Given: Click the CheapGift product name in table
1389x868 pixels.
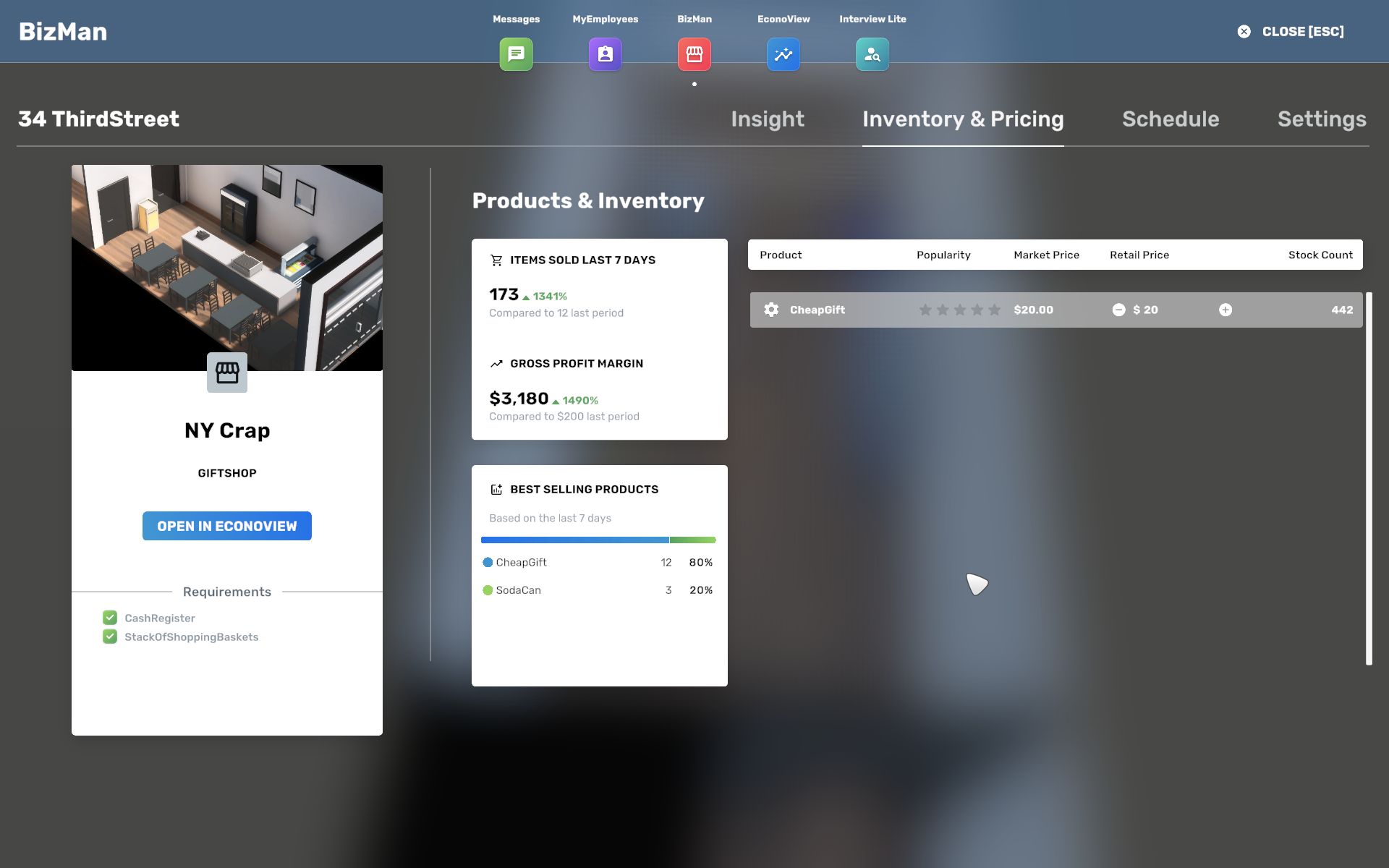Looking at the screenshot, I should pyautogui.click(x=817, y=310).
